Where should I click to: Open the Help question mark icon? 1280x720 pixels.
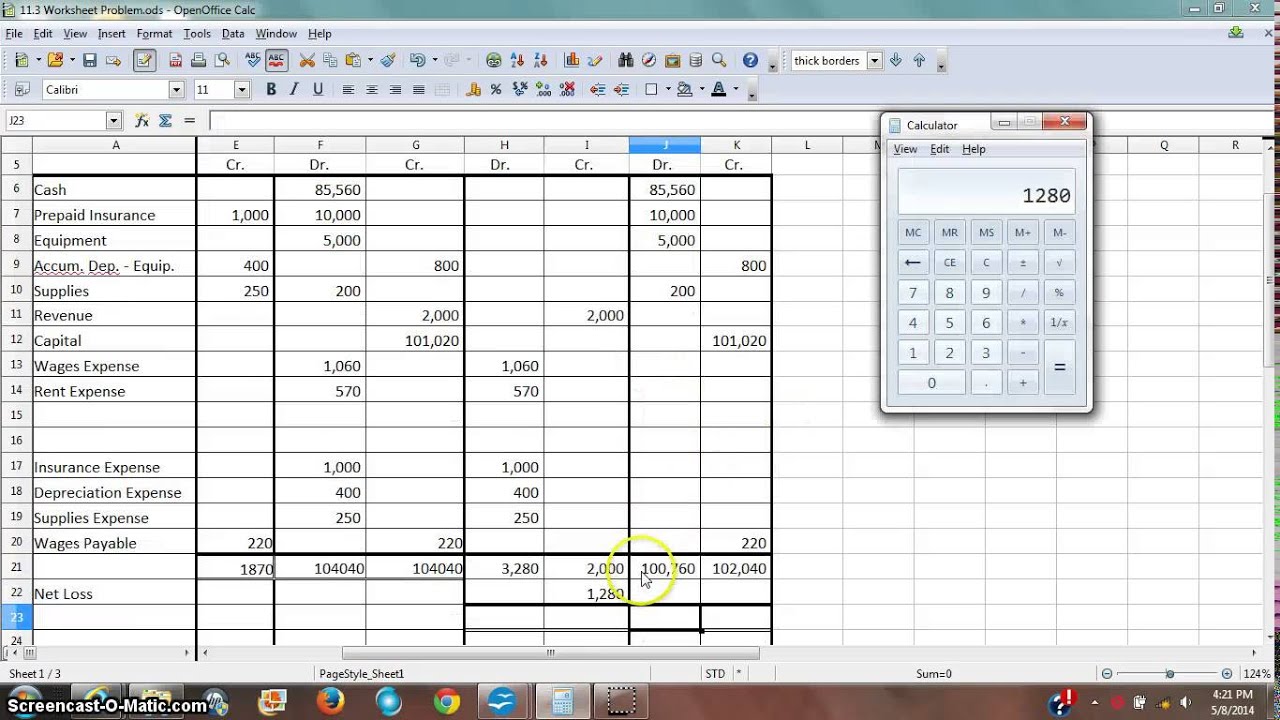(750, 61)
